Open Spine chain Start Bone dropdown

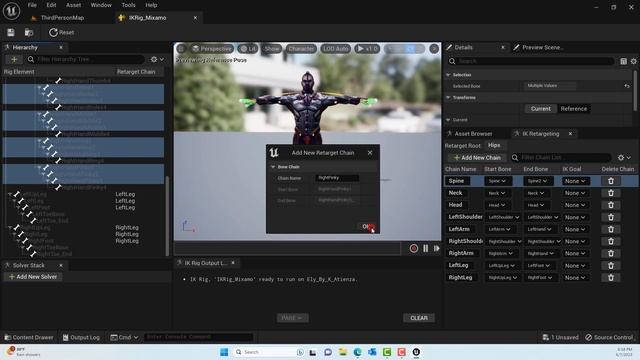point(497,181)
